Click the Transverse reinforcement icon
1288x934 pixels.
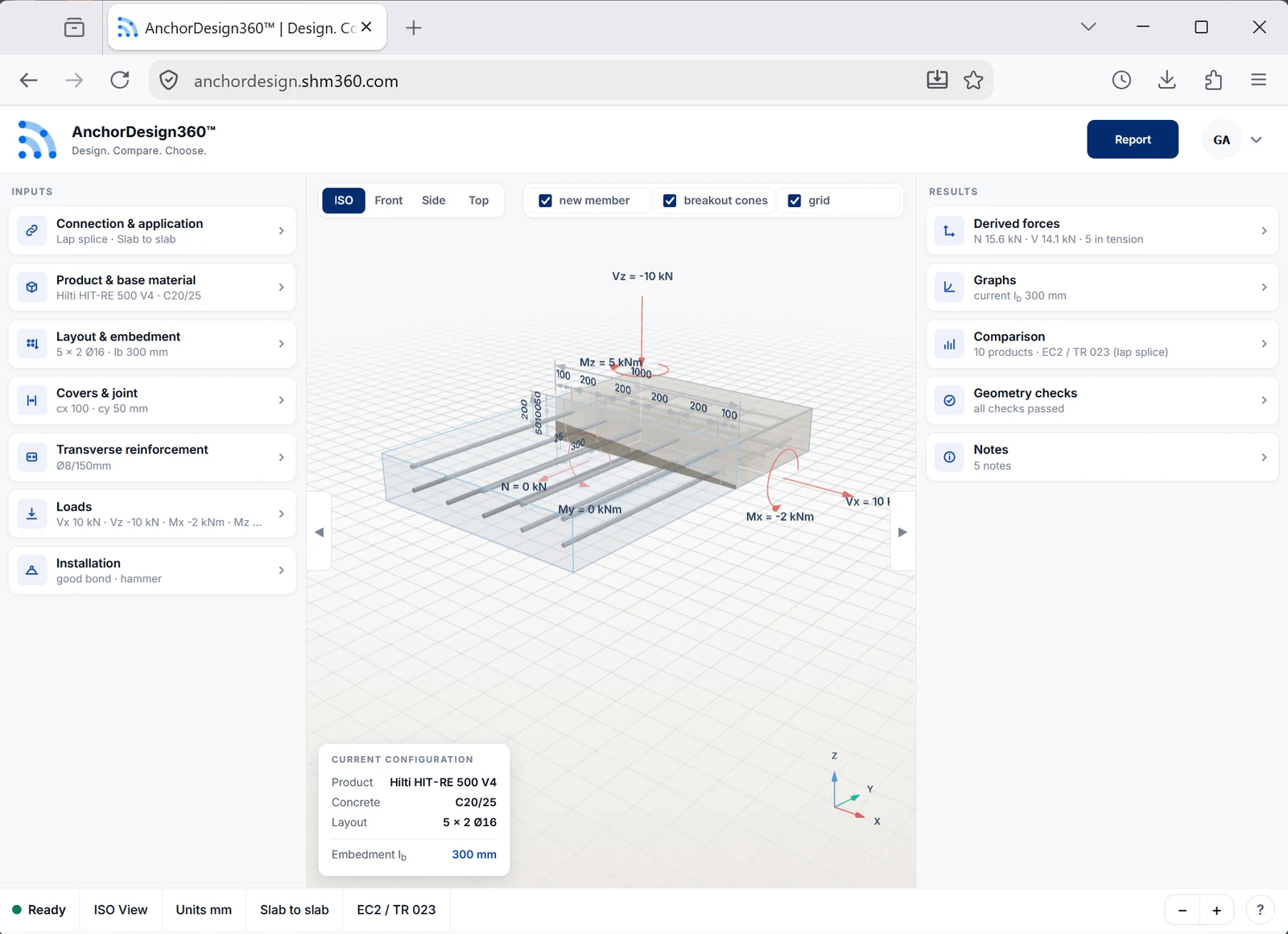31,457
